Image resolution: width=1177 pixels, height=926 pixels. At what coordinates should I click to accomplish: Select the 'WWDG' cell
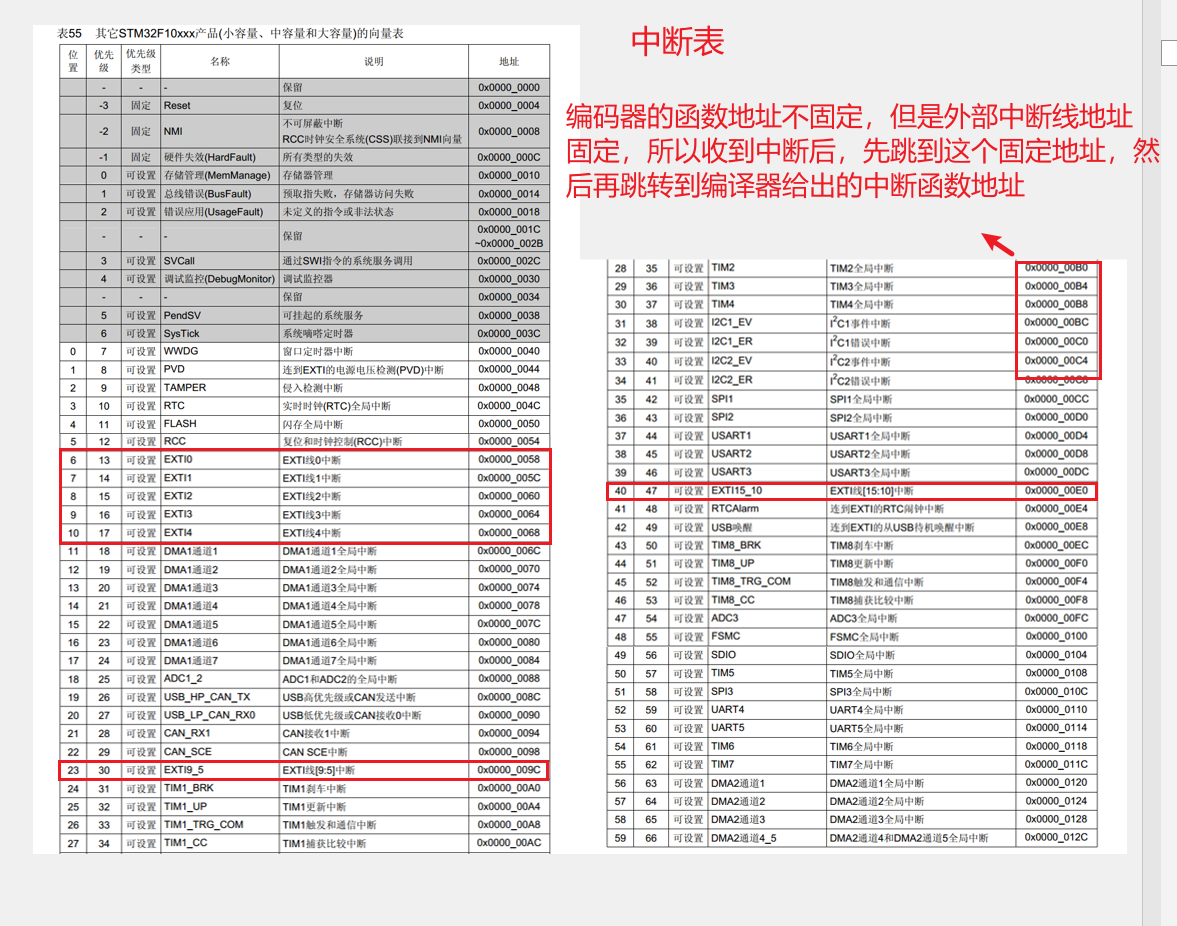tap(220, 351)
